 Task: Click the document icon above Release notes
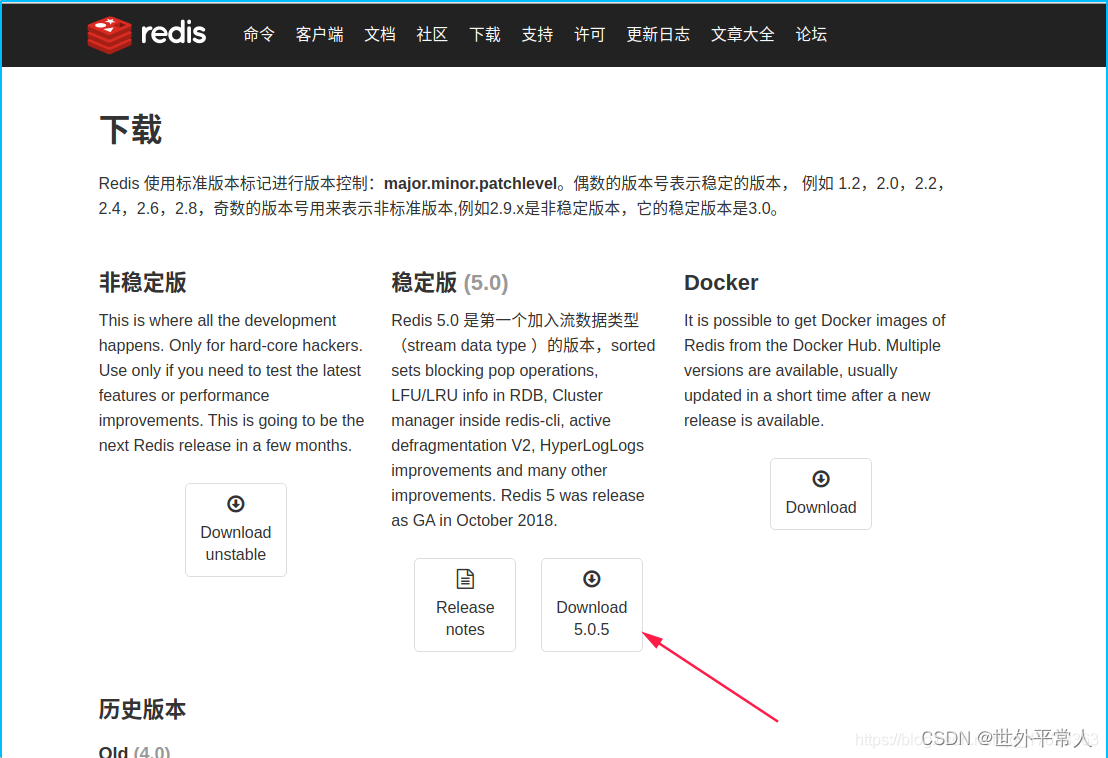tap(465, 578)
